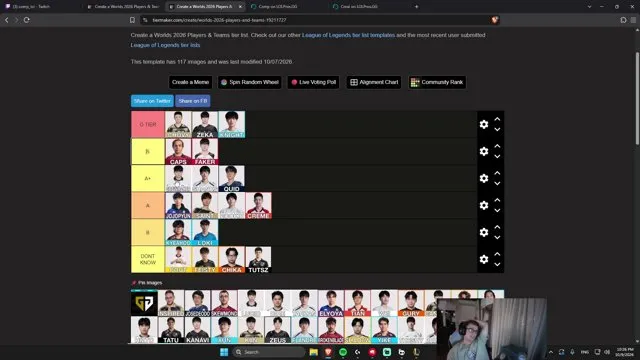Click the Windows taskbar Search box
640x360 pixels.
pyautogui.click(x=269, y=352)
